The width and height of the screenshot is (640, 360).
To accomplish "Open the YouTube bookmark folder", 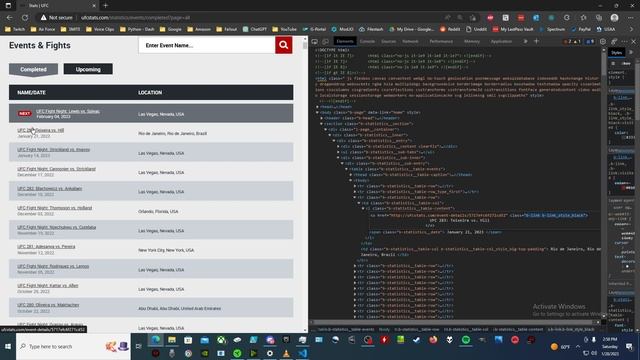I will (284, 29).
